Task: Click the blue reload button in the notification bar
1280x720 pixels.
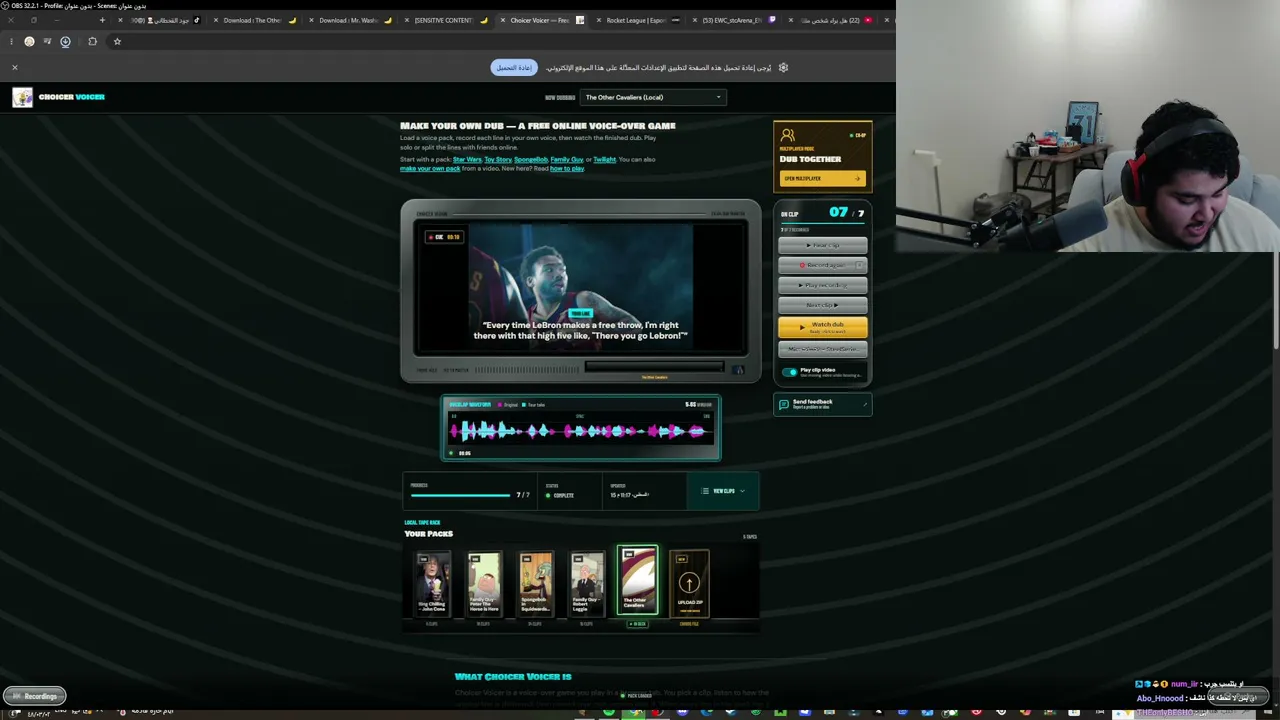Action: pos(514,67)
